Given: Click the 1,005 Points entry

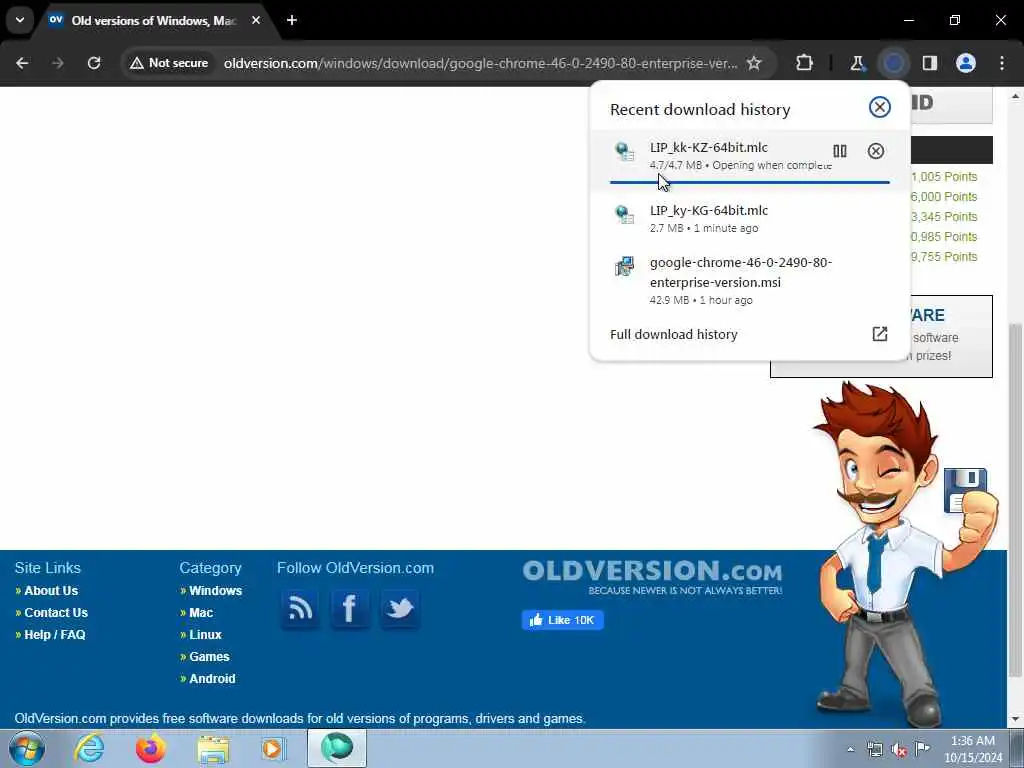Looking at the screenshot, I should (944, 177).
